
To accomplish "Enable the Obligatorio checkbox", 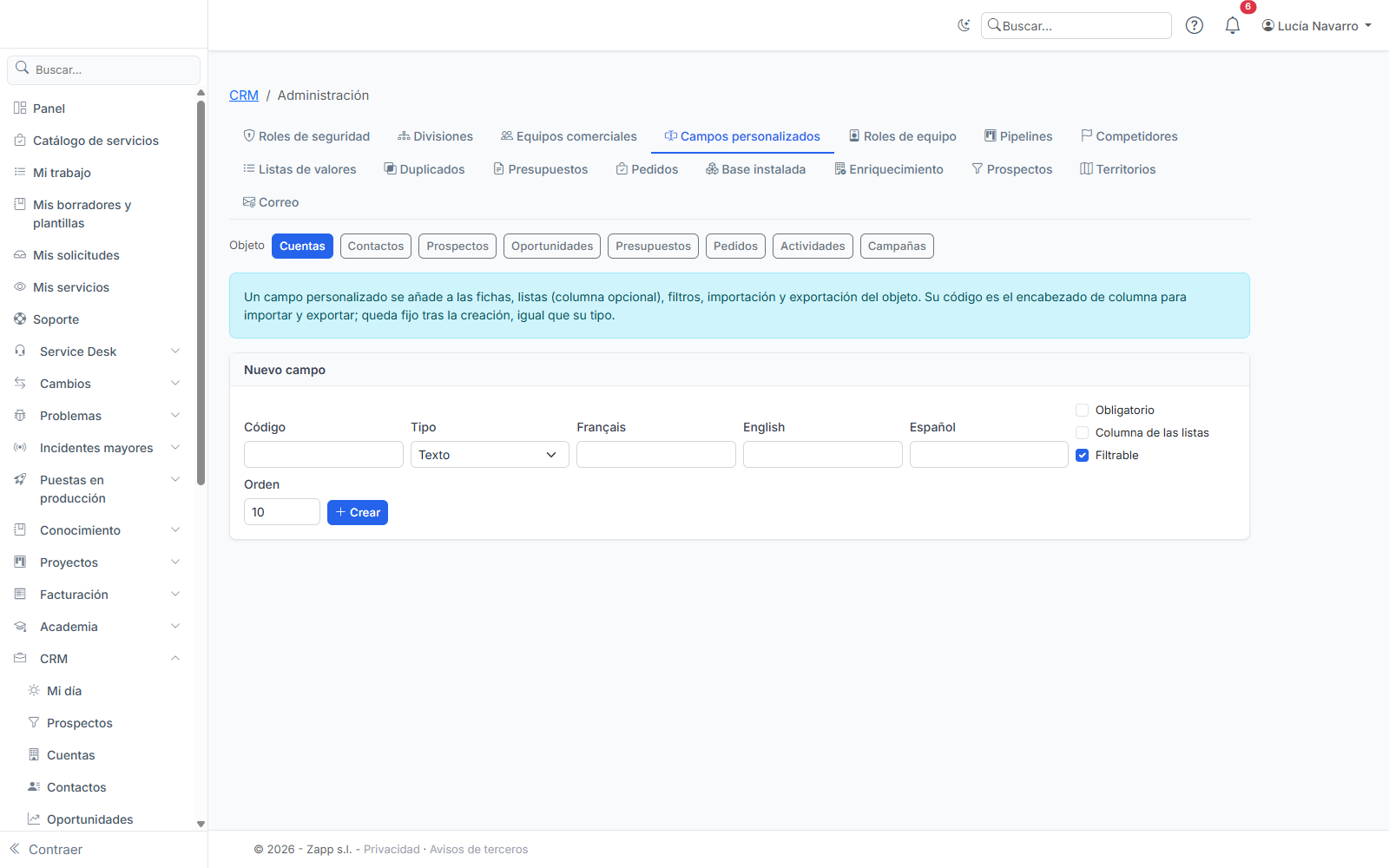I will tap(1082, 410).
